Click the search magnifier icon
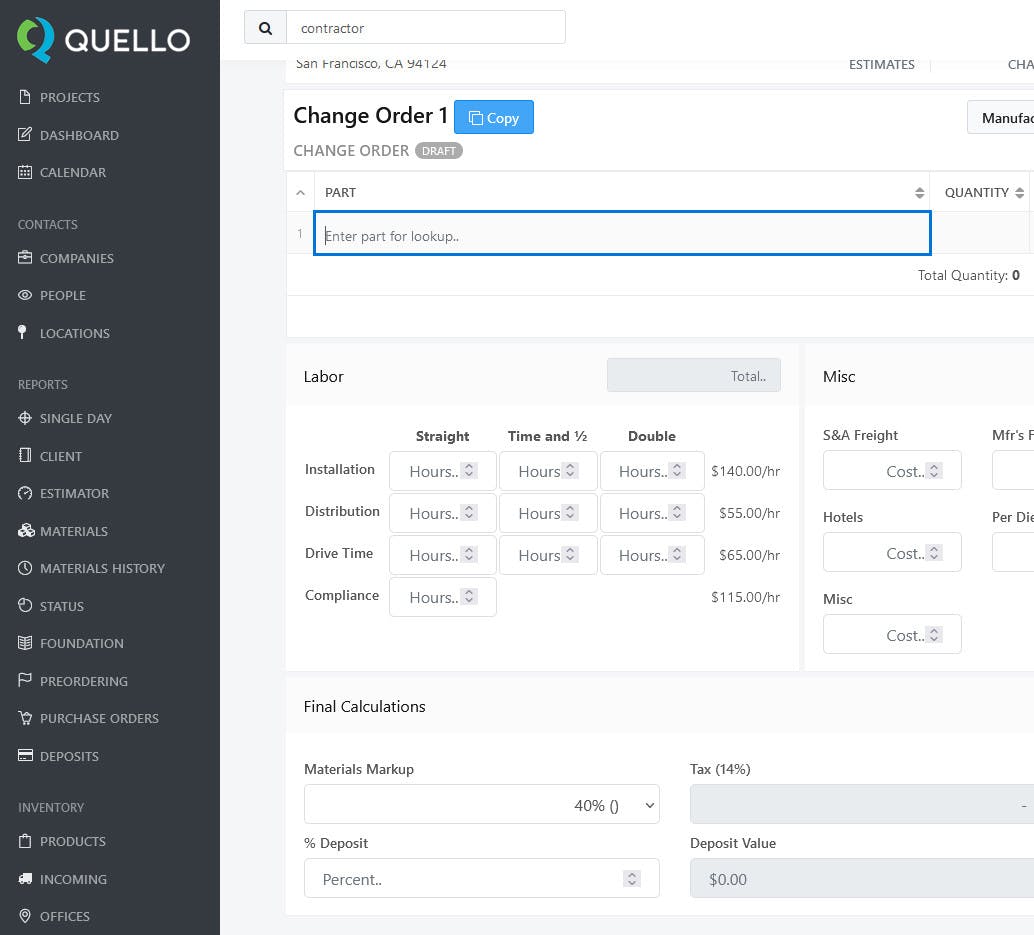 [264, 26]
